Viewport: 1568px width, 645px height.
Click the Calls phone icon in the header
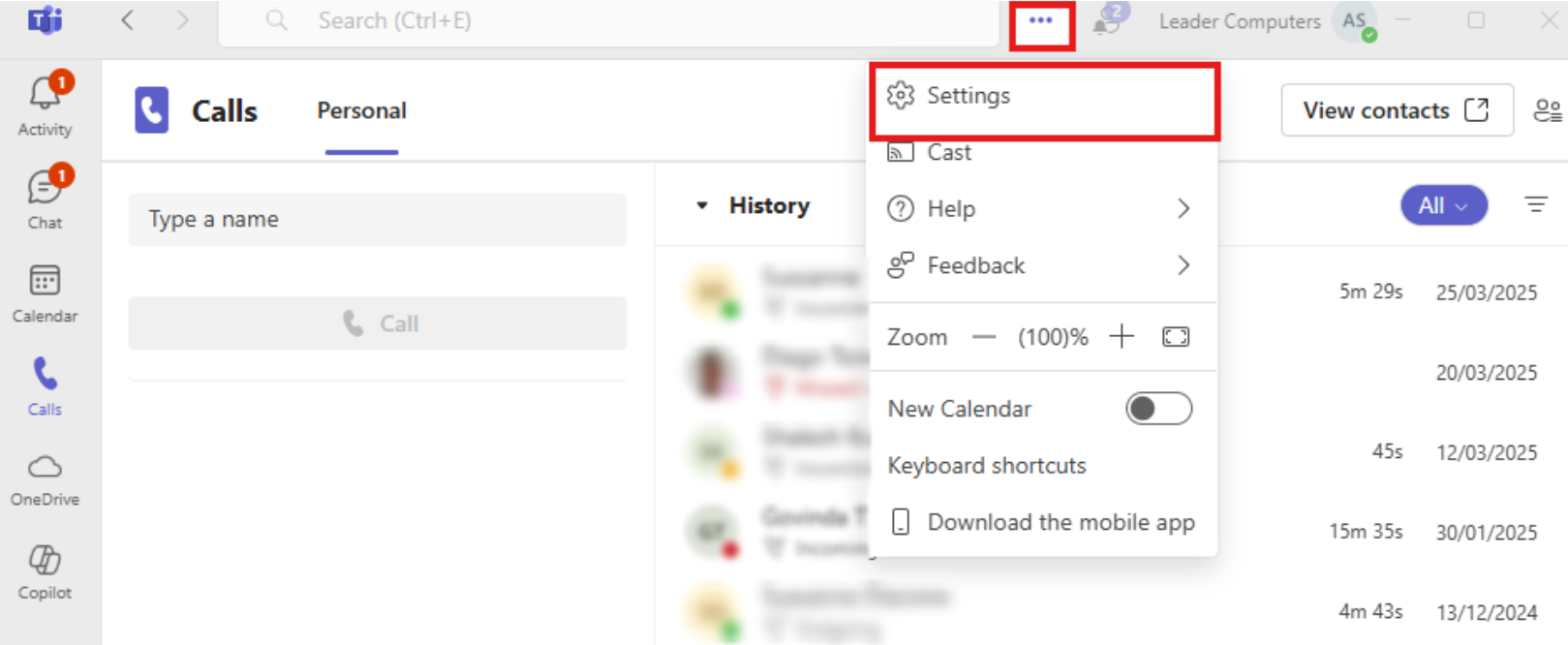click(x=152, y=110)
